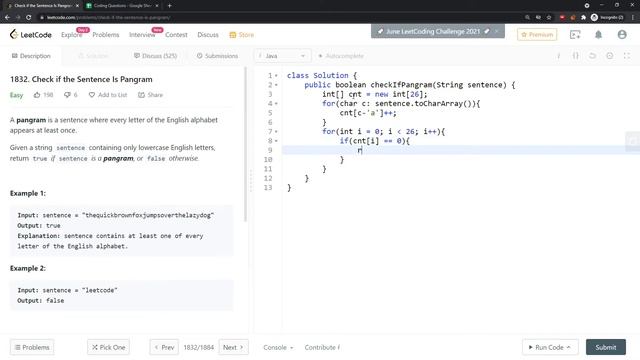Click the panel divider drag handle
The height and width of the screenshot is (360, 640).
(251, 181)
